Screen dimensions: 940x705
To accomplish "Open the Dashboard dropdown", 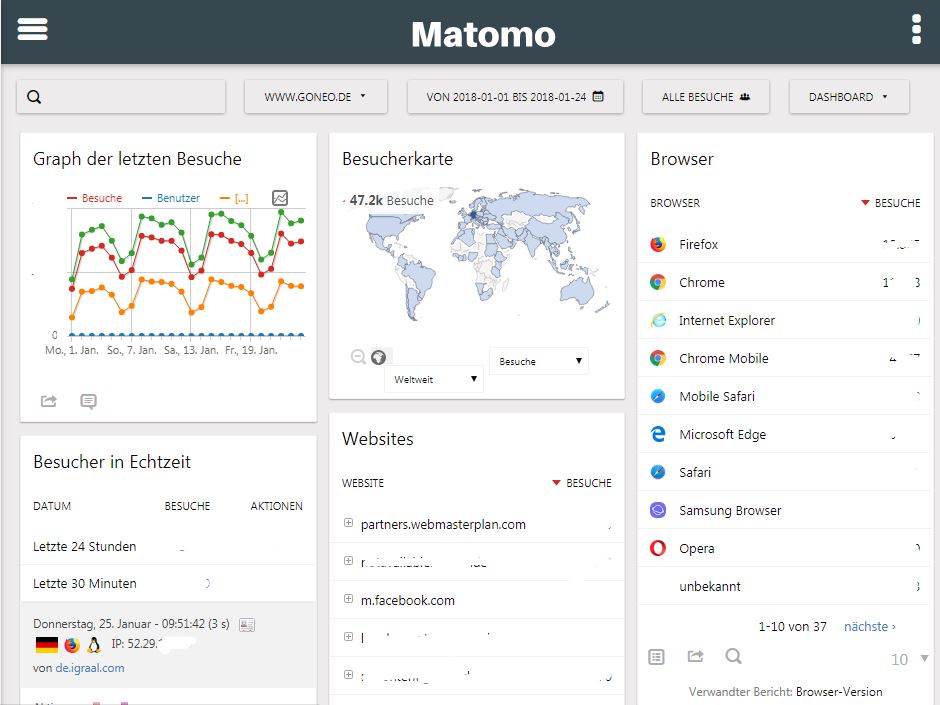I will coord(849,97).
